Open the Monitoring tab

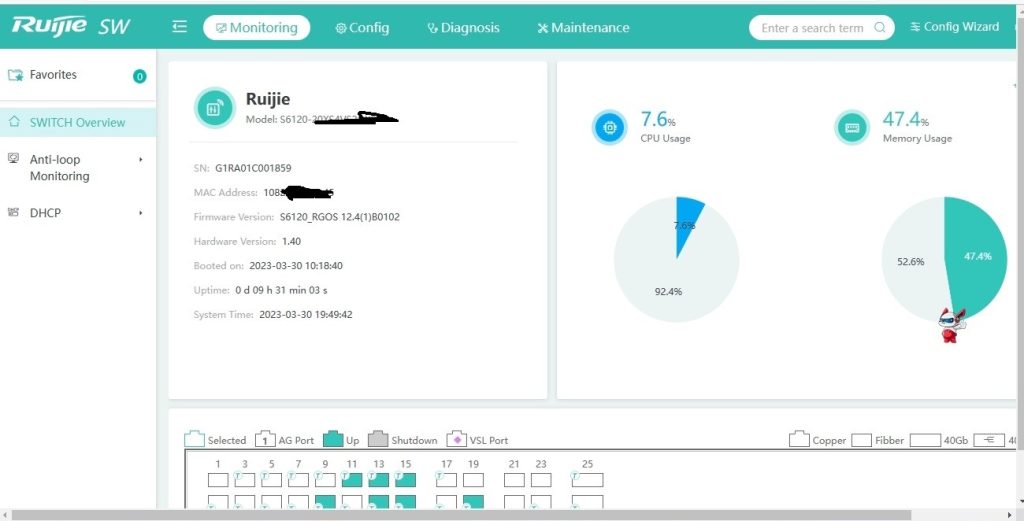click(257, 27)
